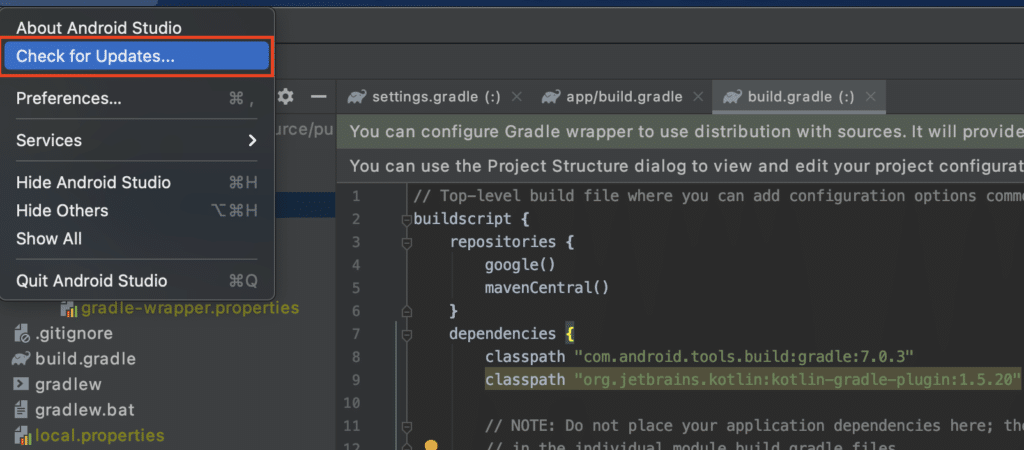Place cursor on mavenCentral() line
The width and height of the screenshot is (1024, 450).
[x=547, y=288]
